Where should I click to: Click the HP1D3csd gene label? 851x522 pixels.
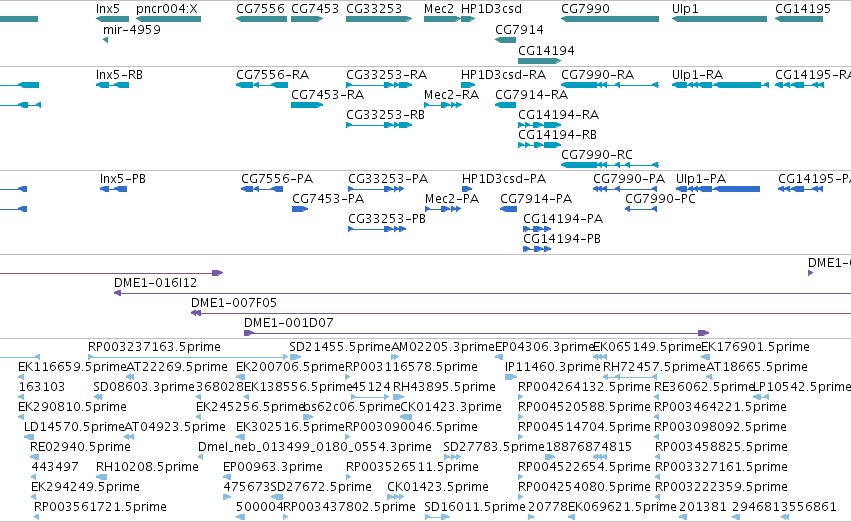coord(491,9)
